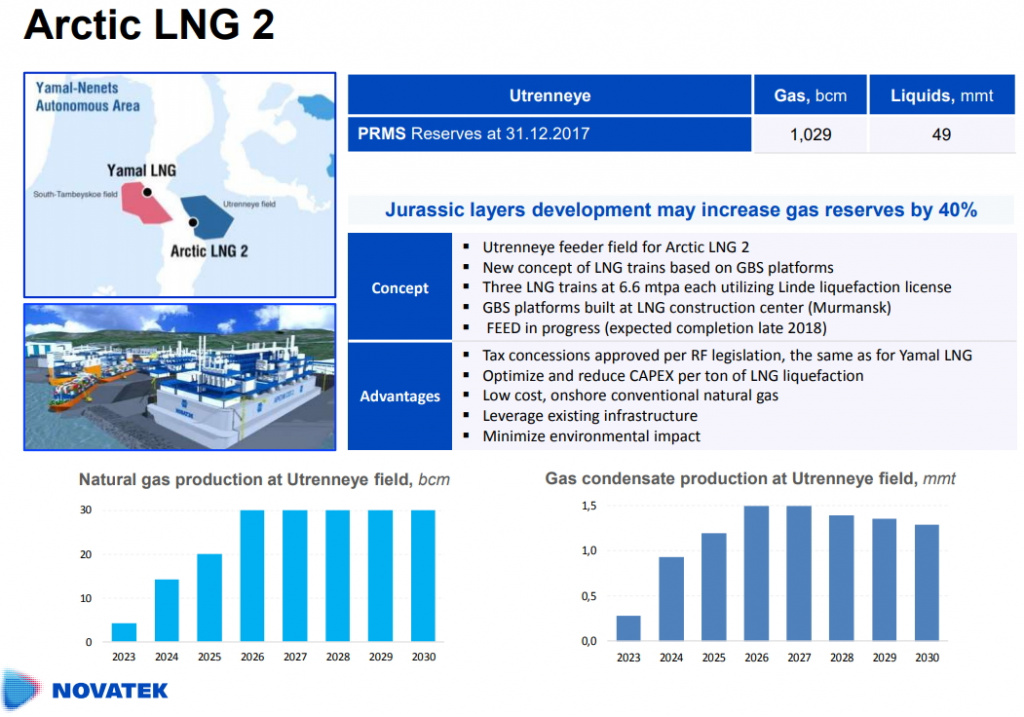Click the 'Yamal LNG' map label
Image resolution: width=1024 pixels, height=717 pixels.
tap(142, 170)
